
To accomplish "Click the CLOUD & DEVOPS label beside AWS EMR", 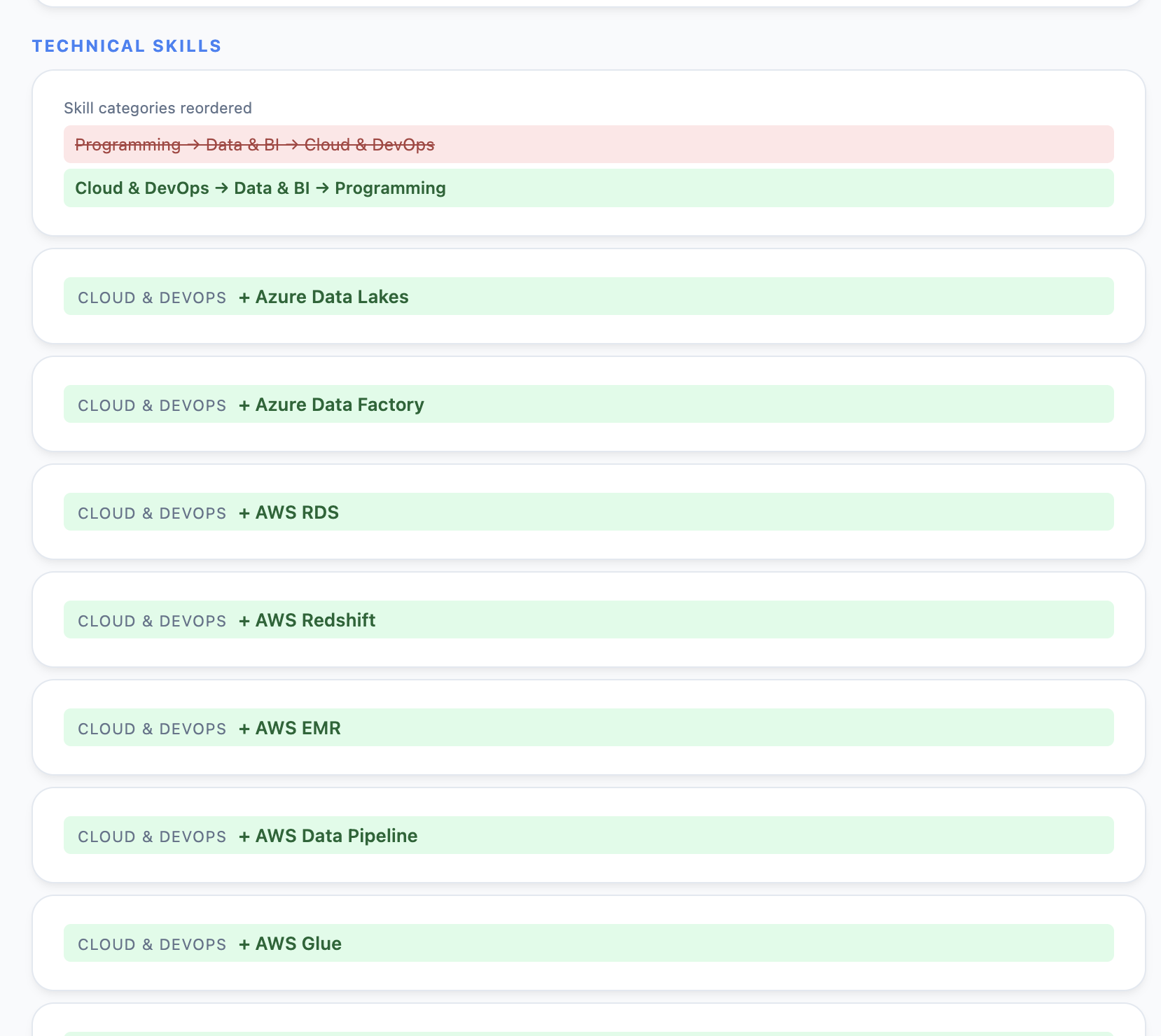I will (x=152, y=729).
